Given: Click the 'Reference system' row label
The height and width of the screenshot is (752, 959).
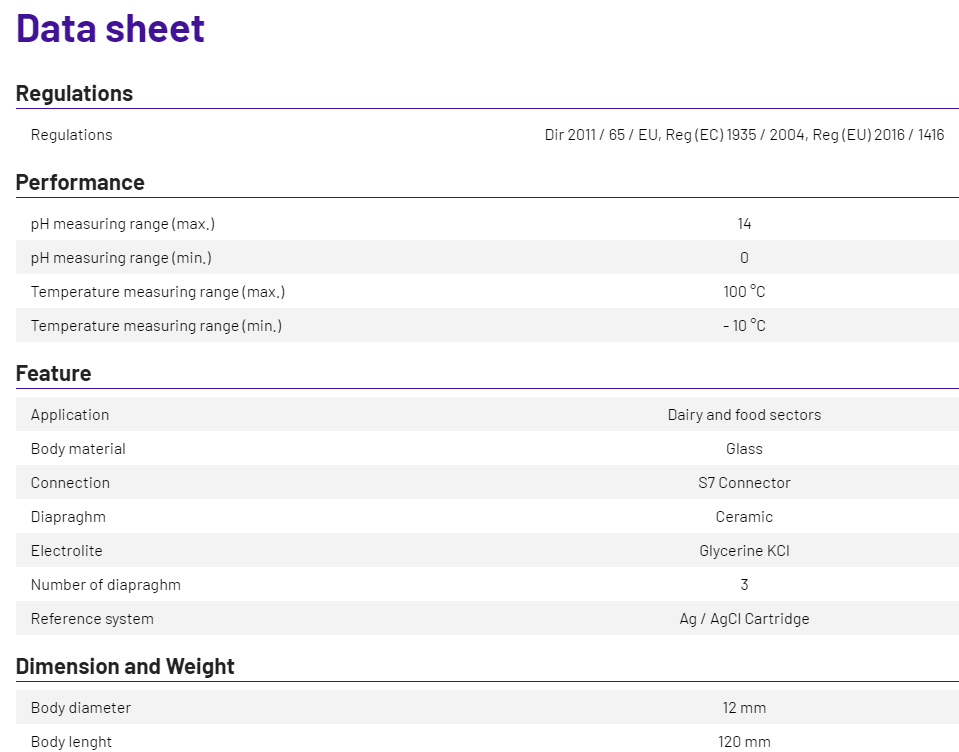Looking at the screenshot, I should (x=92, y=619).
